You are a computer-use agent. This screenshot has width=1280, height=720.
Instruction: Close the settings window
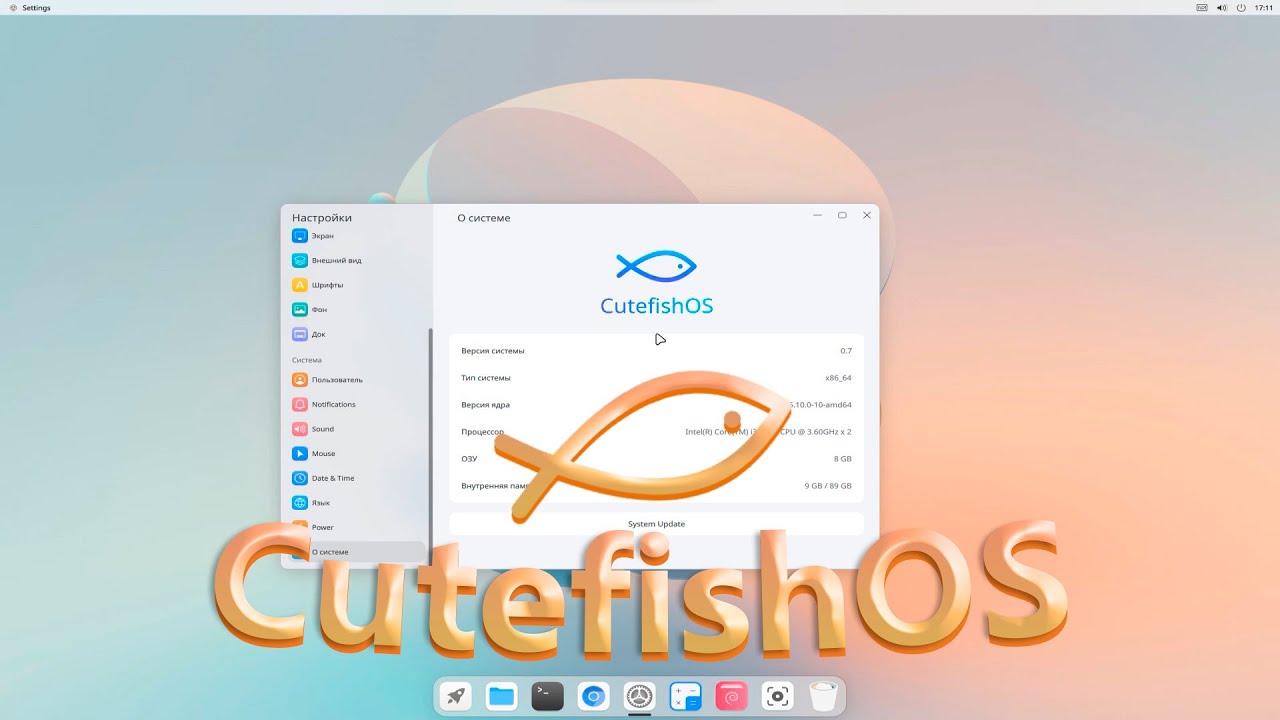coord(867,215)
